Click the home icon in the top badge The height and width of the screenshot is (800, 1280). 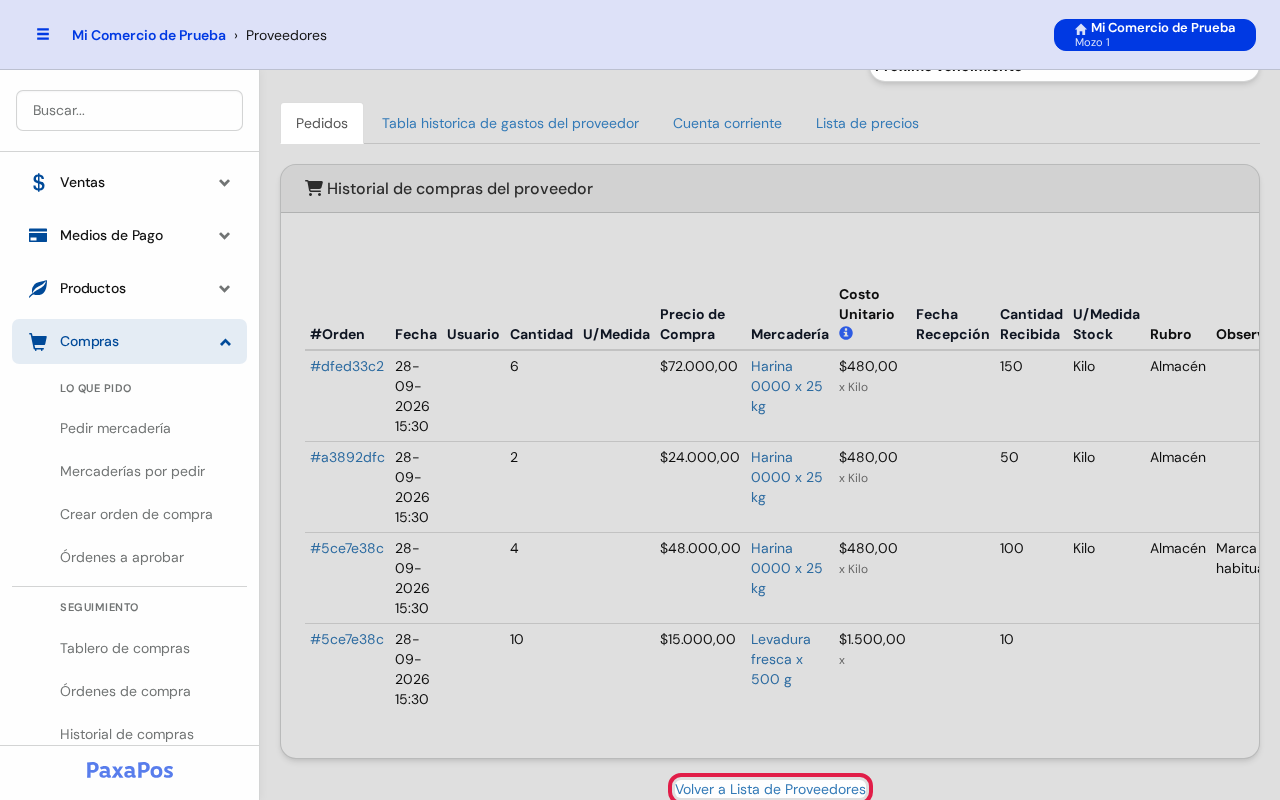pos(1081,29)
